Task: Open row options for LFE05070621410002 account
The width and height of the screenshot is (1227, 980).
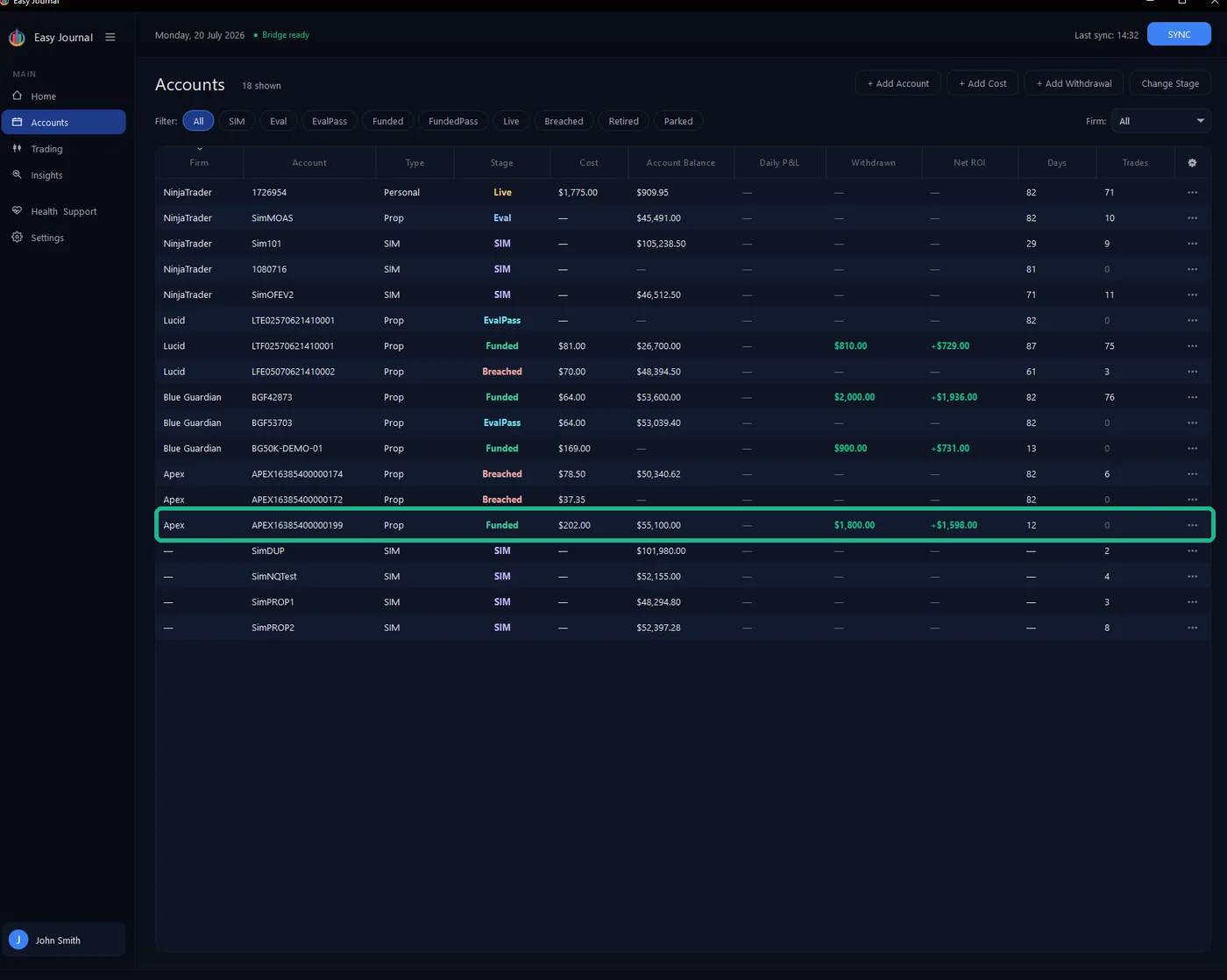Action: point(1192,372)
